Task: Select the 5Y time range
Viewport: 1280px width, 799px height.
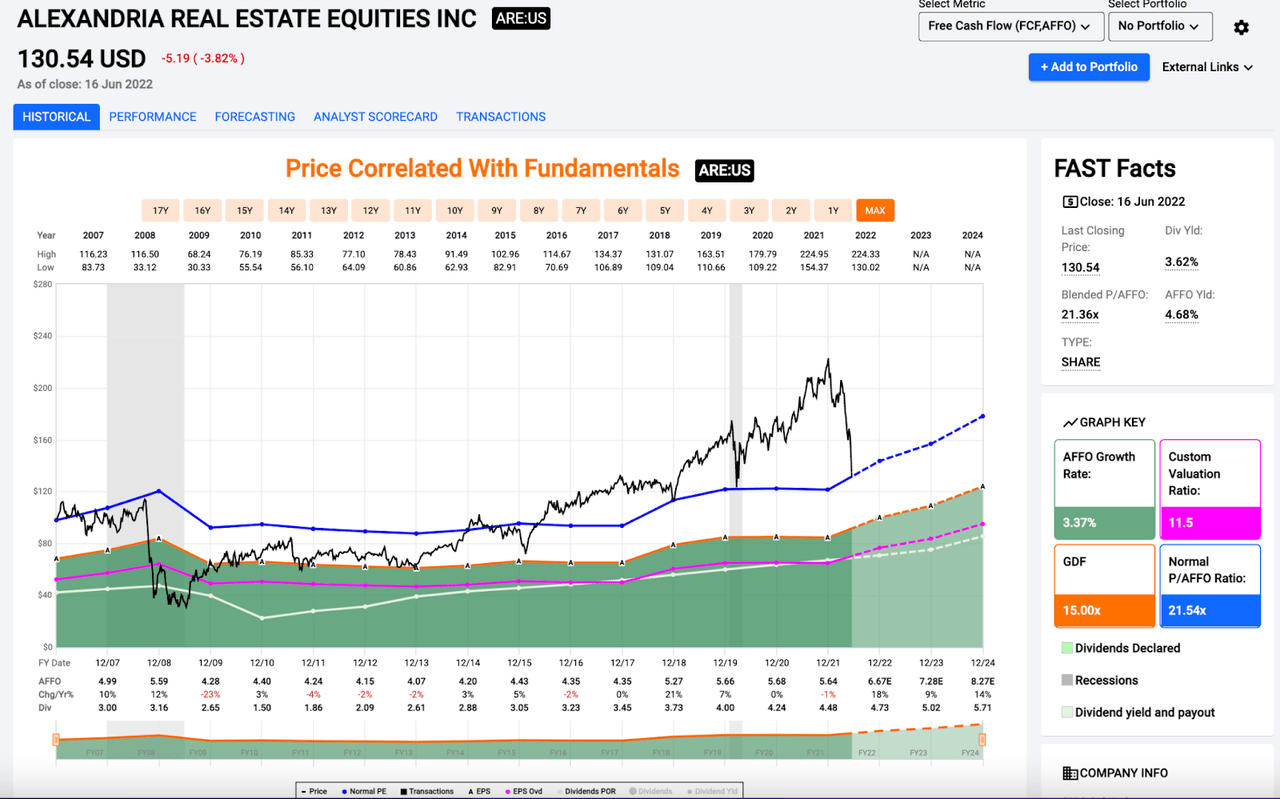Action: (x=664, y=211)
